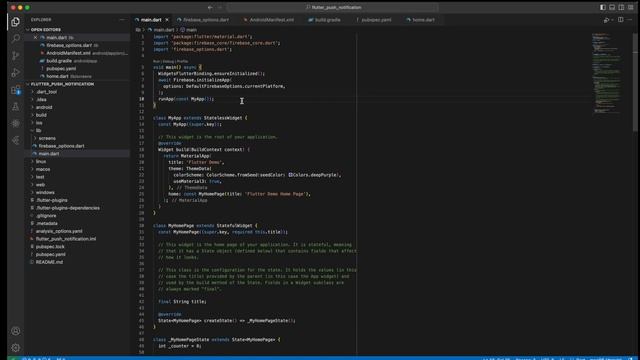Open main.dart in the lib folder tree
640x360 pixels.
click(49, 154)
